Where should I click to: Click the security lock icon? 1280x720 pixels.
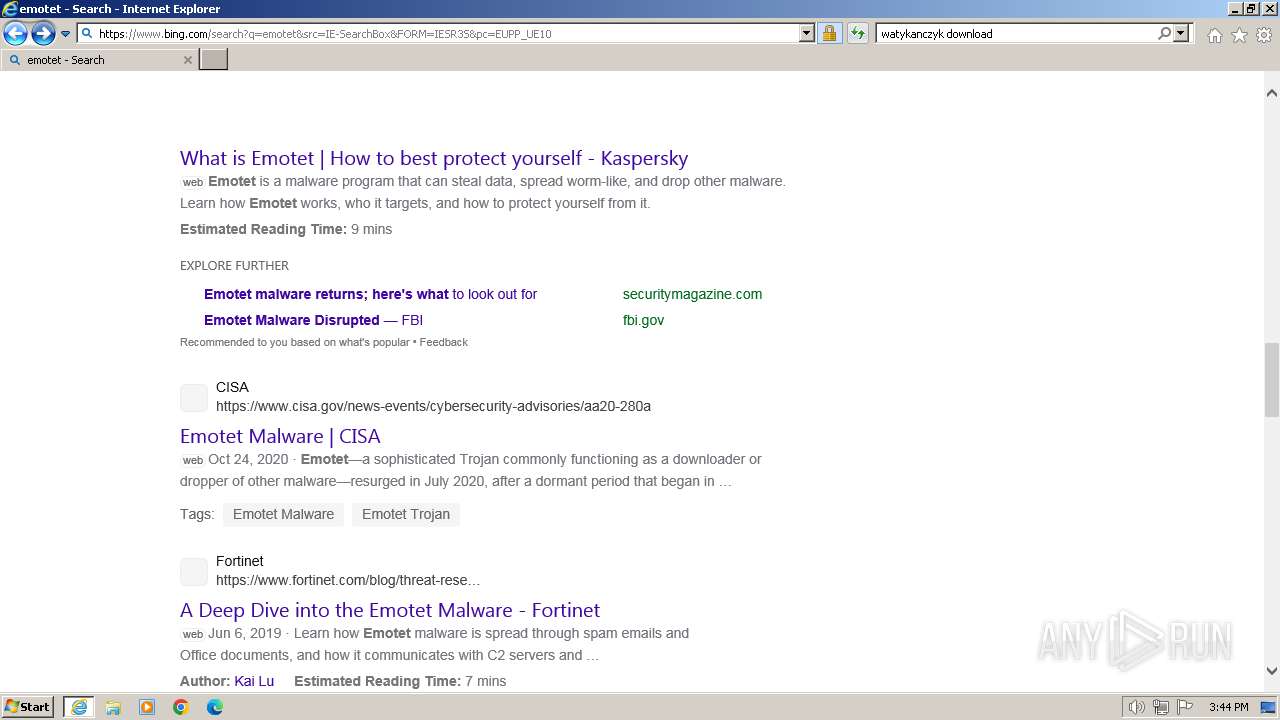tap(829, 33)
